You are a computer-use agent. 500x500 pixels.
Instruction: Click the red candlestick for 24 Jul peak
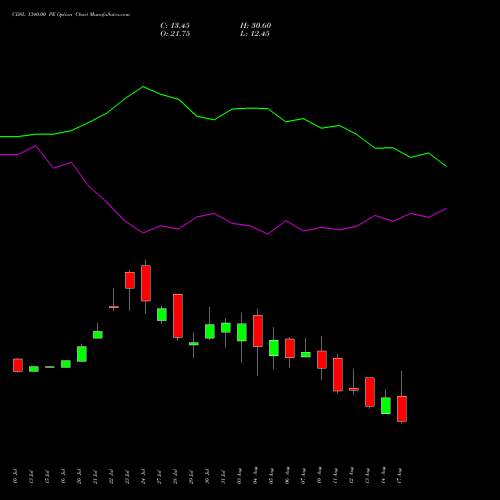click(146, 283)
